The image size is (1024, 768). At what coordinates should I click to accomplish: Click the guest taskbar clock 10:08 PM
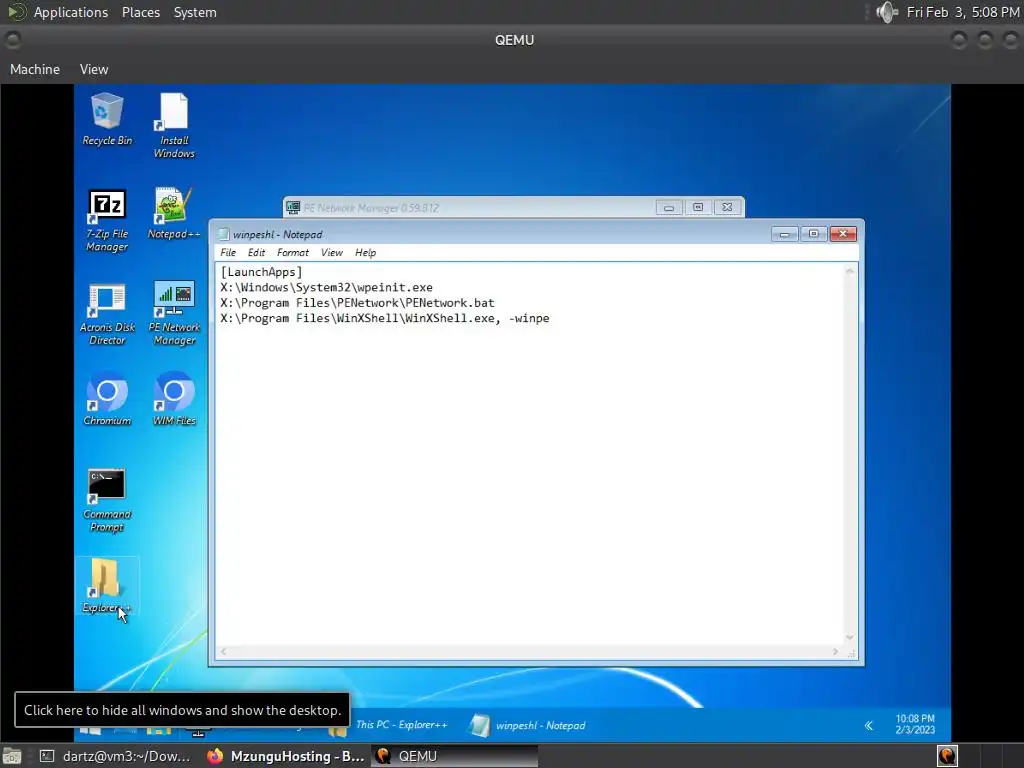[915, 724]
